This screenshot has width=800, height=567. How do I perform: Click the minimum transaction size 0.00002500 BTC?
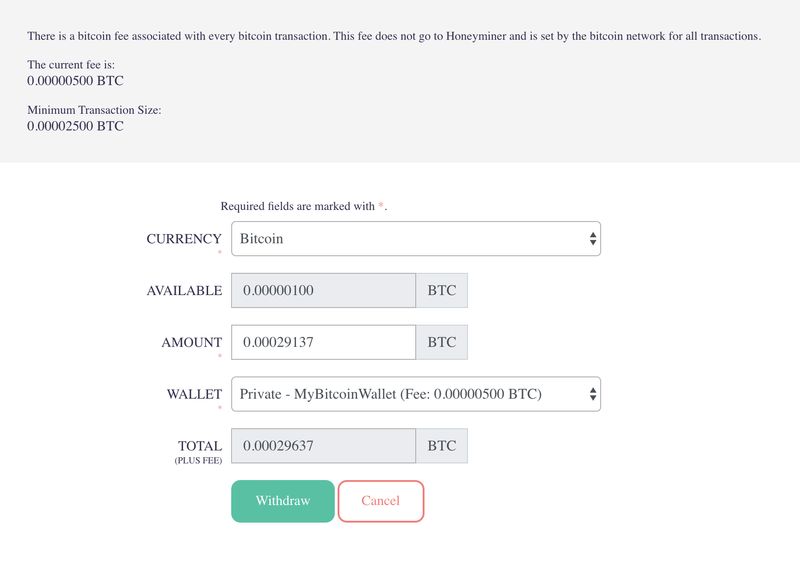76,126
